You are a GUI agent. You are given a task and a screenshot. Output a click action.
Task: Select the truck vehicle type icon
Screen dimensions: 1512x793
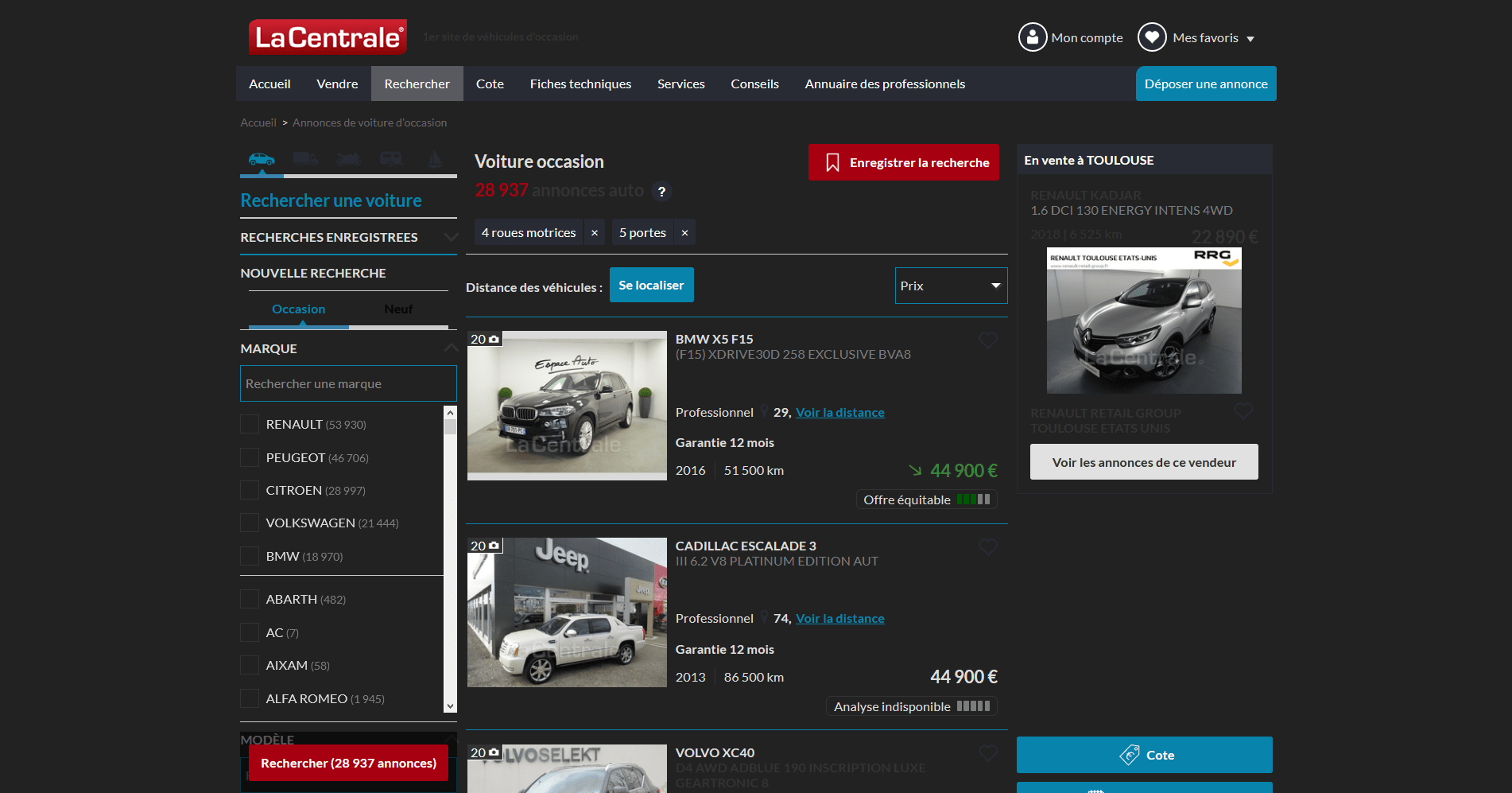[x=305, y=159]
